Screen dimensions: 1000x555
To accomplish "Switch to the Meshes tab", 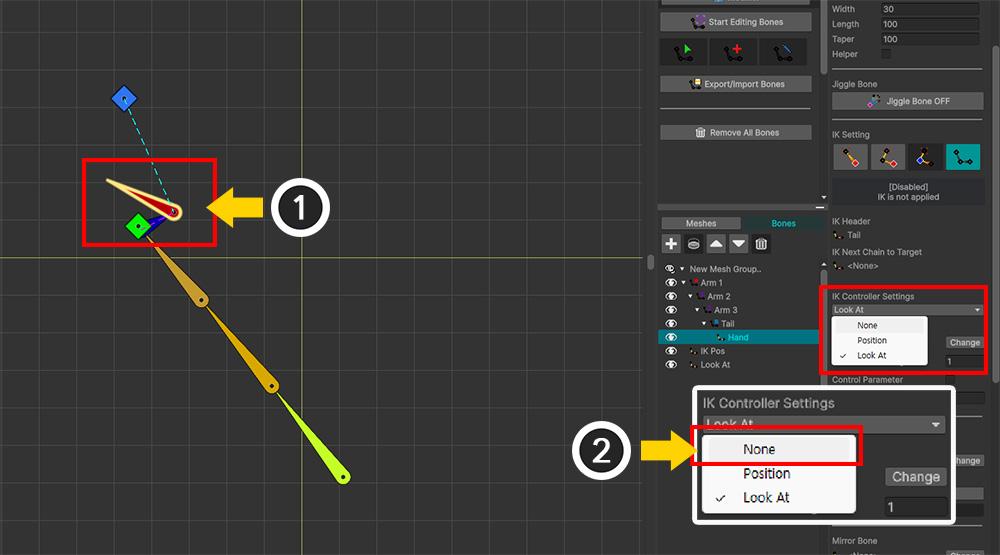I will (700, 223).
